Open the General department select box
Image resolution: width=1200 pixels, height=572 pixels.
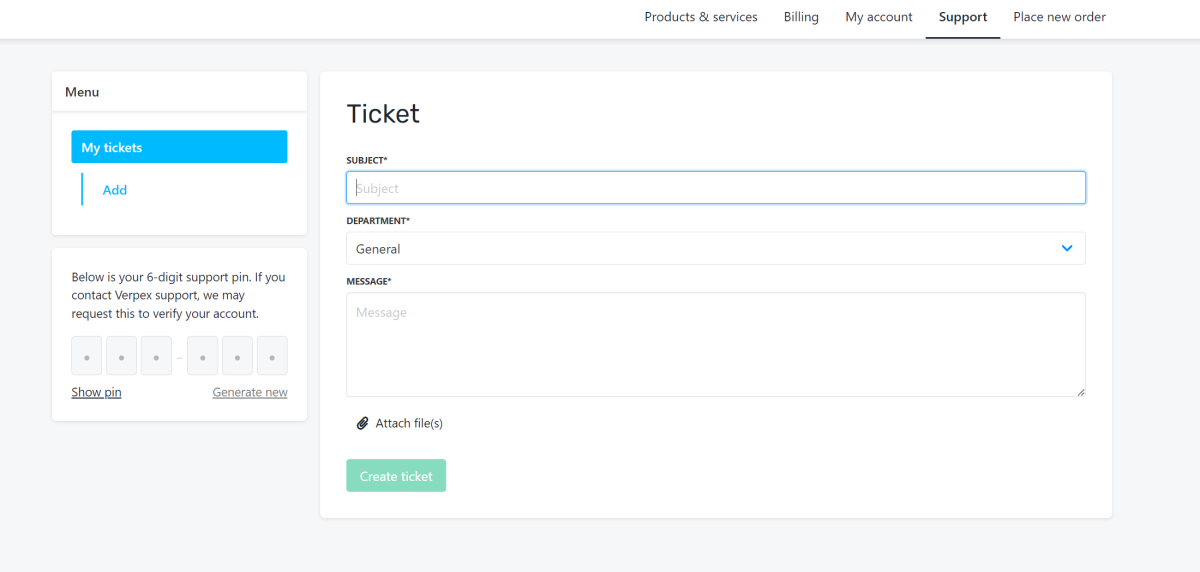tap(716, 248)
